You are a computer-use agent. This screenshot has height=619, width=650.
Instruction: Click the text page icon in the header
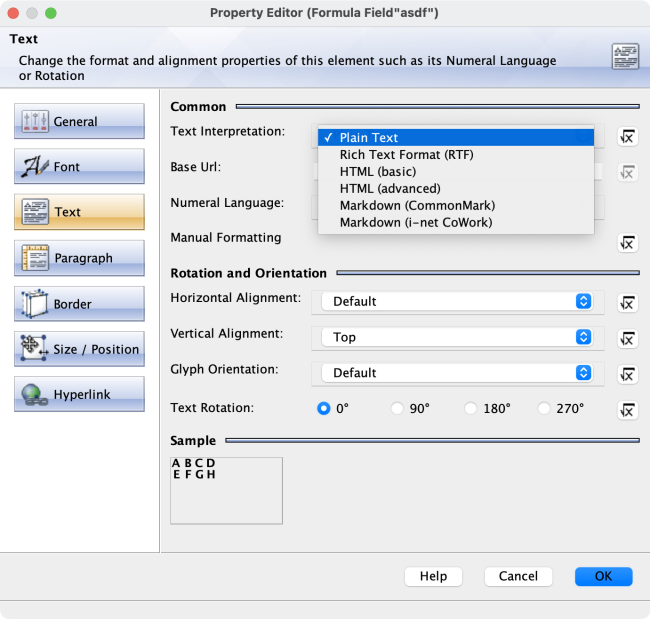[625, 56]
